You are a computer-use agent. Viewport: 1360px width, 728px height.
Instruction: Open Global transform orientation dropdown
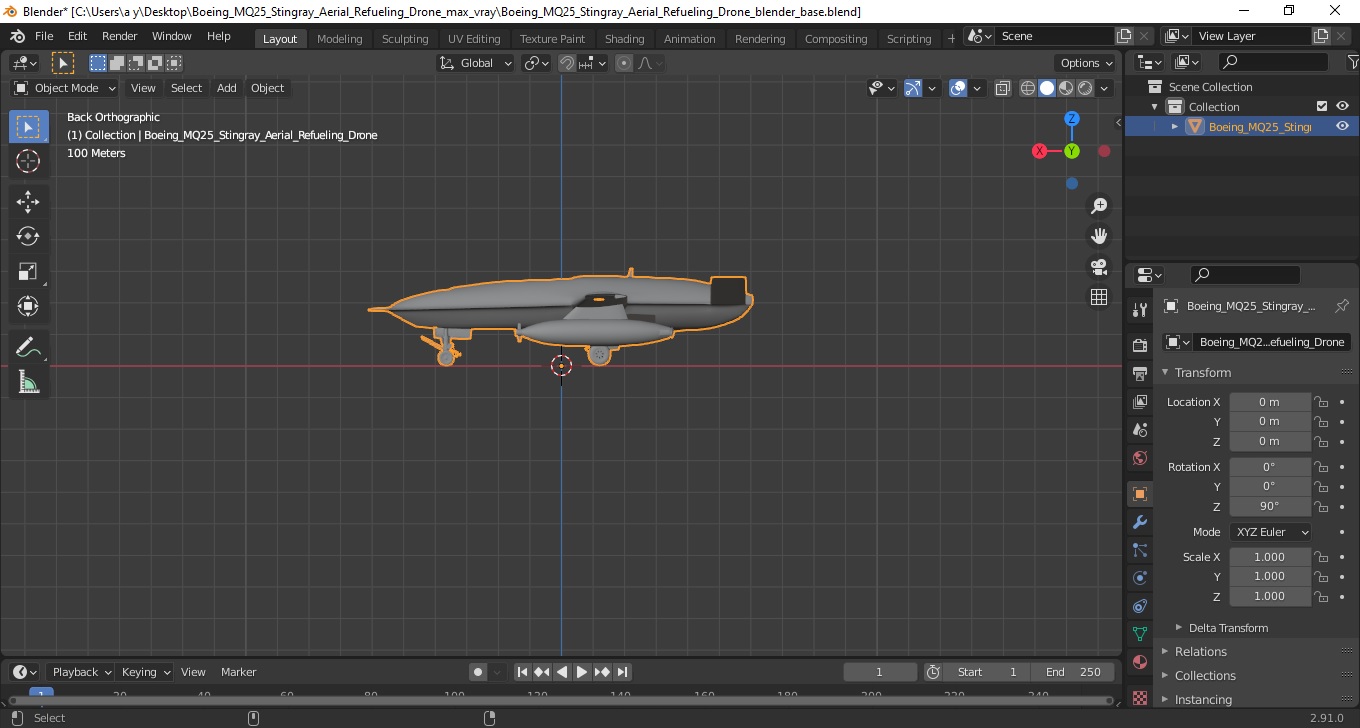(x=476, y=63)
